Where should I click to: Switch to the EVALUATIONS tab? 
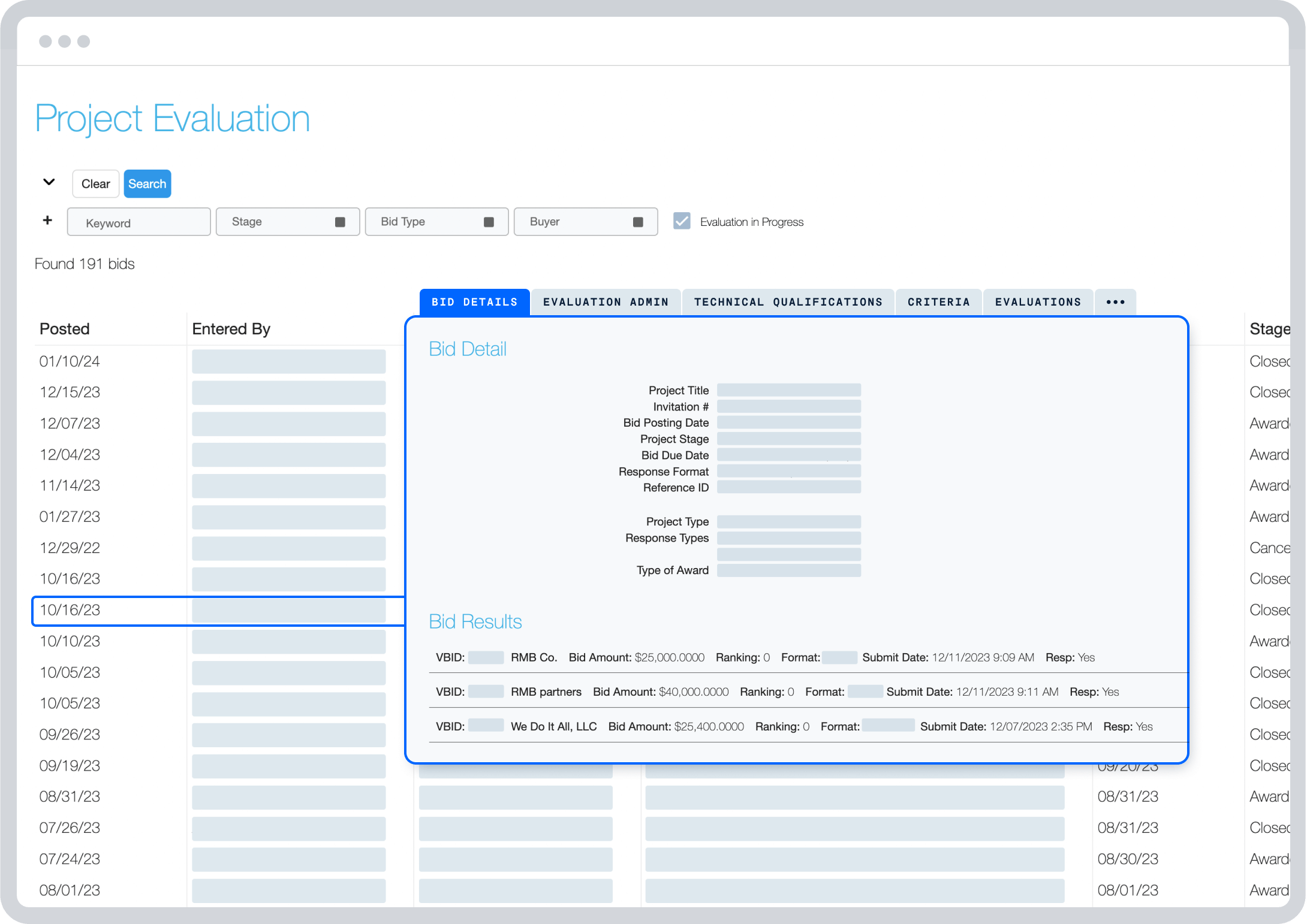tap(1038, 302)
